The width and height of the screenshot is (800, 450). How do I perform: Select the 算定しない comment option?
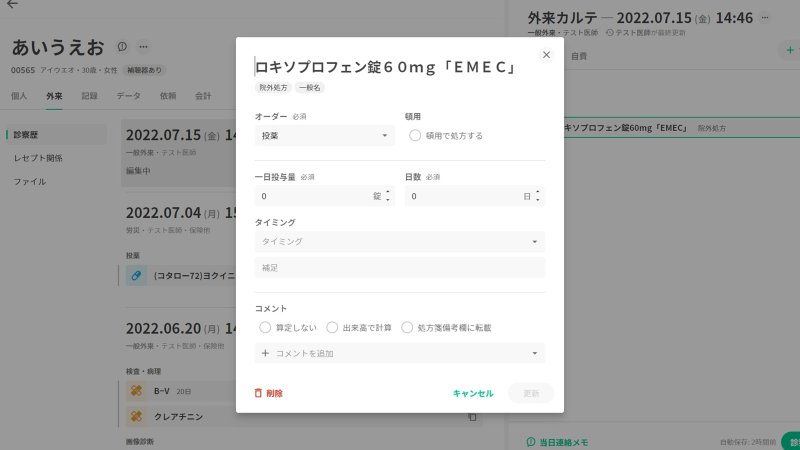point(265,327)
